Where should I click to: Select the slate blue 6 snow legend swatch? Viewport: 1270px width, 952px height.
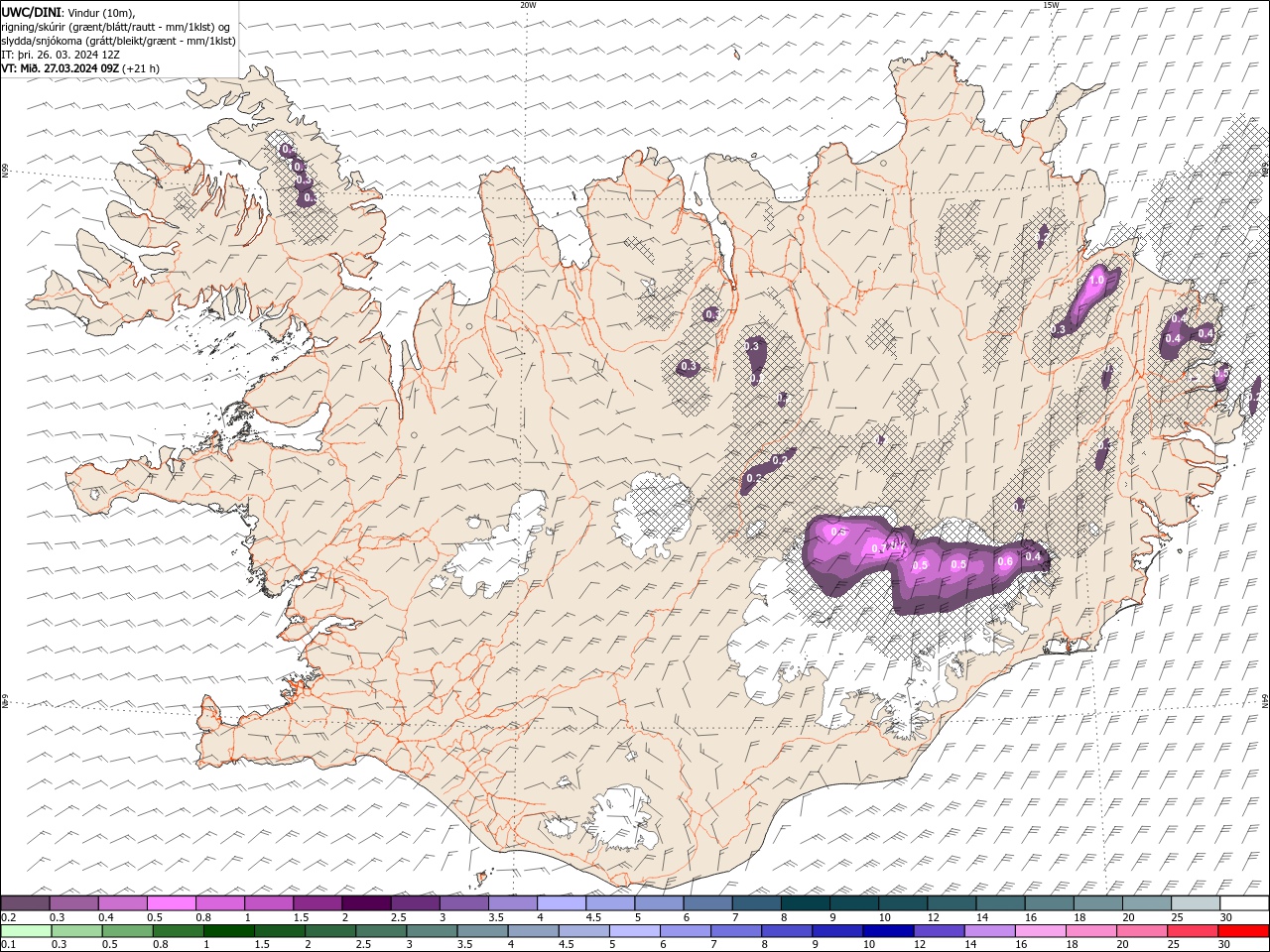click(707, 902)
